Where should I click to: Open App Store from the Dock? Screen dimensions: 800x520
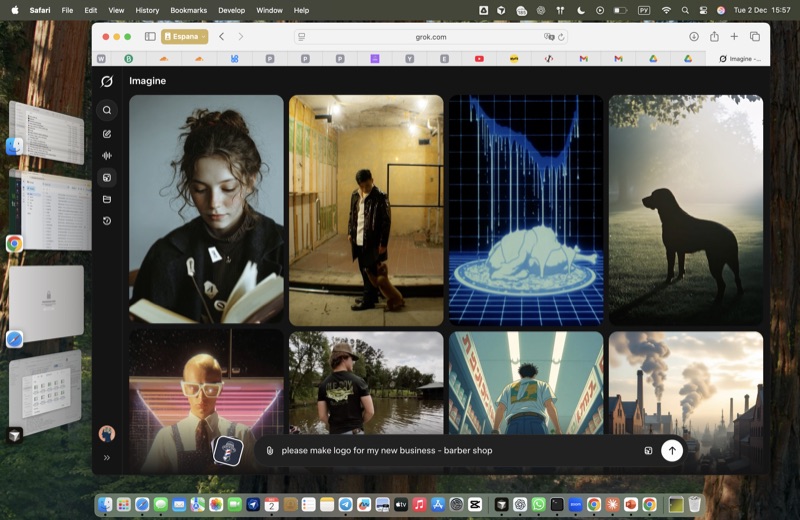click(x=438, y=505)
